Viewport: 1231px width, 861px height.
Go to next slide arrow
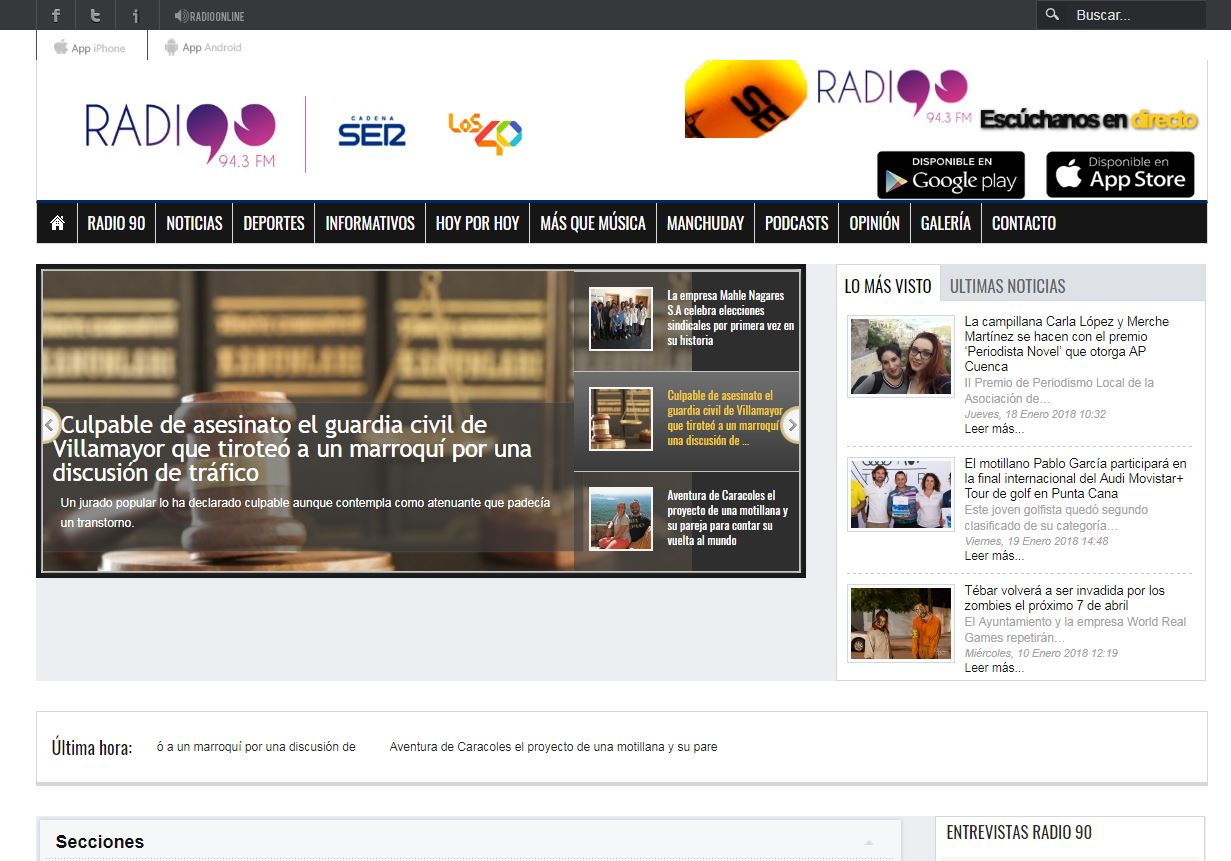pos(791,425)
